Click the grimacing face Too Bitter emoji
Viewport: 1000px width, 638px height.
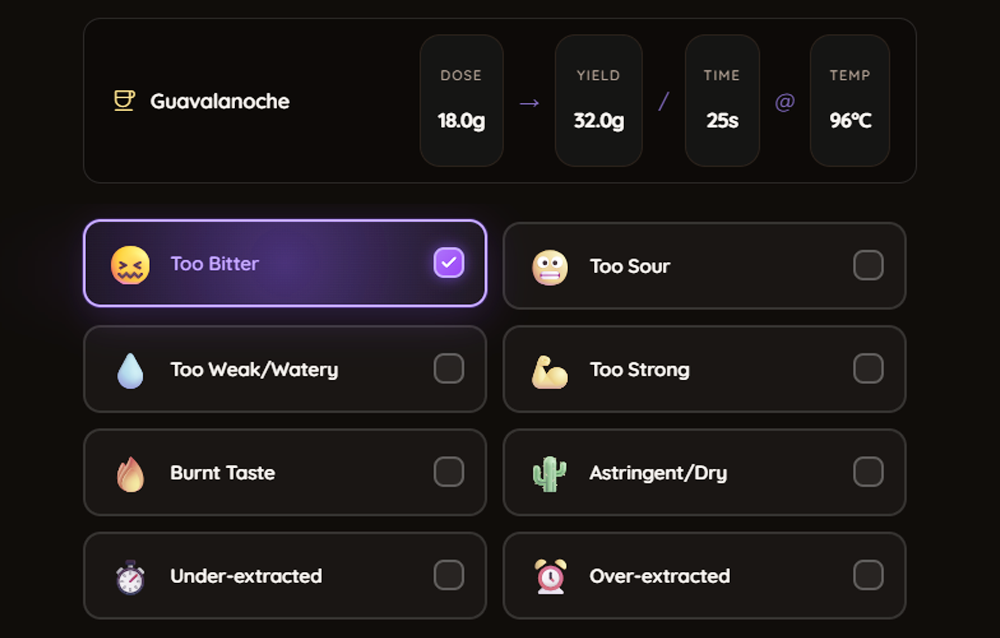(x=130, y=265)
